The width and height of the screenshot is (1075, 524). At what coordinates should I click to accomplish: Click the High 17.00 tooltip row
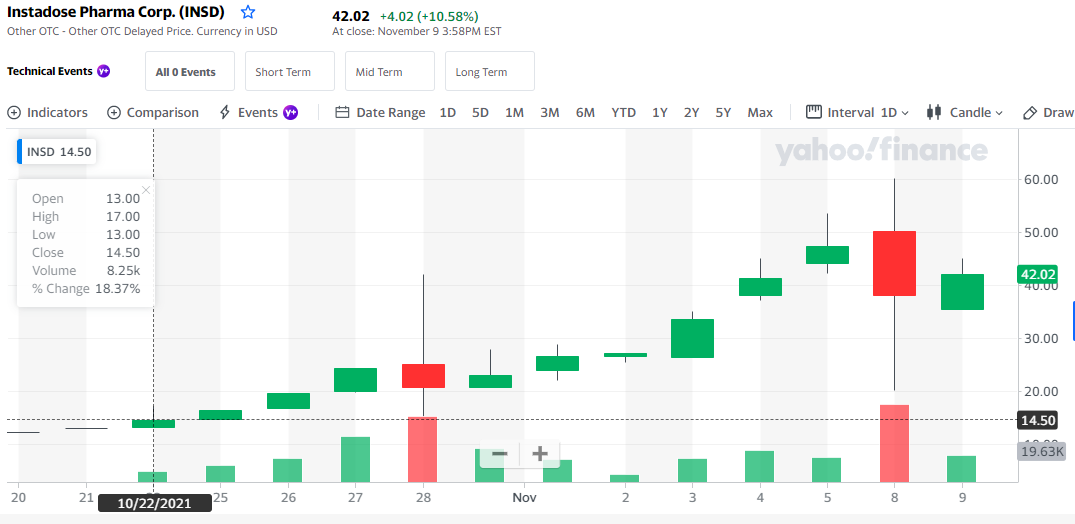[x=86, y=217]
